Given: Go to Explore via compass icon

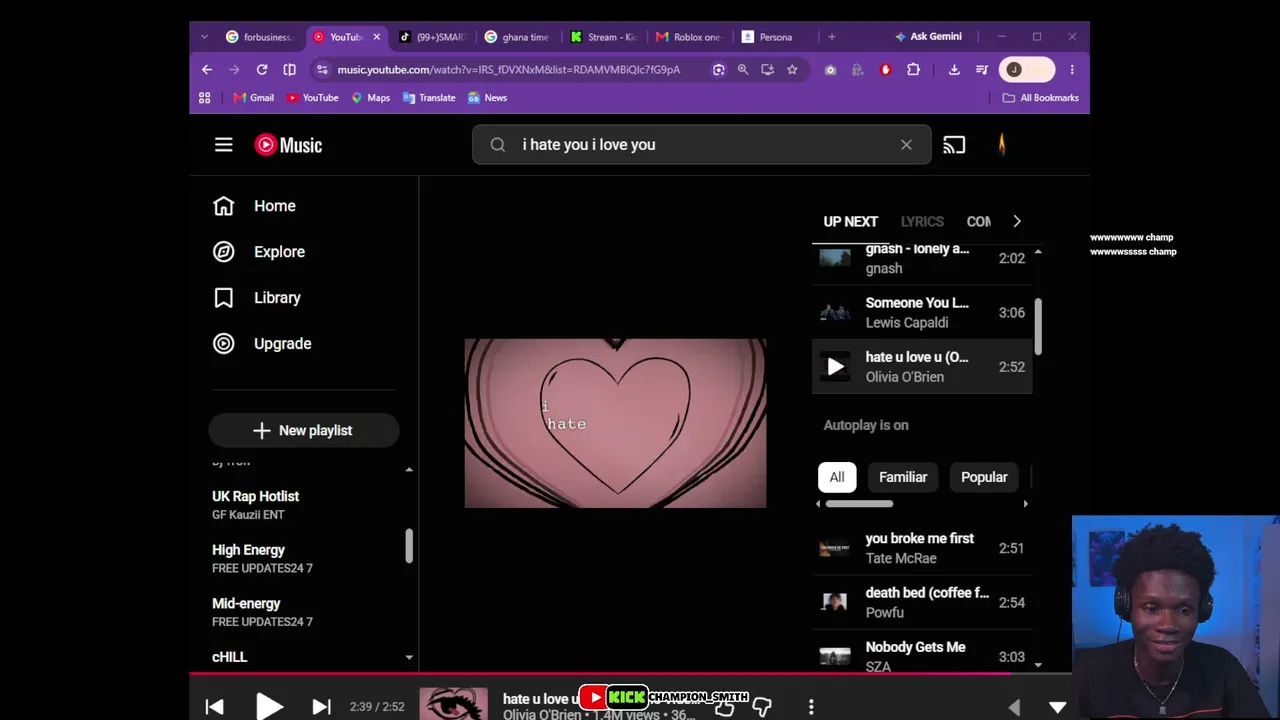Looking at the screenshot, I should (223, 252).
